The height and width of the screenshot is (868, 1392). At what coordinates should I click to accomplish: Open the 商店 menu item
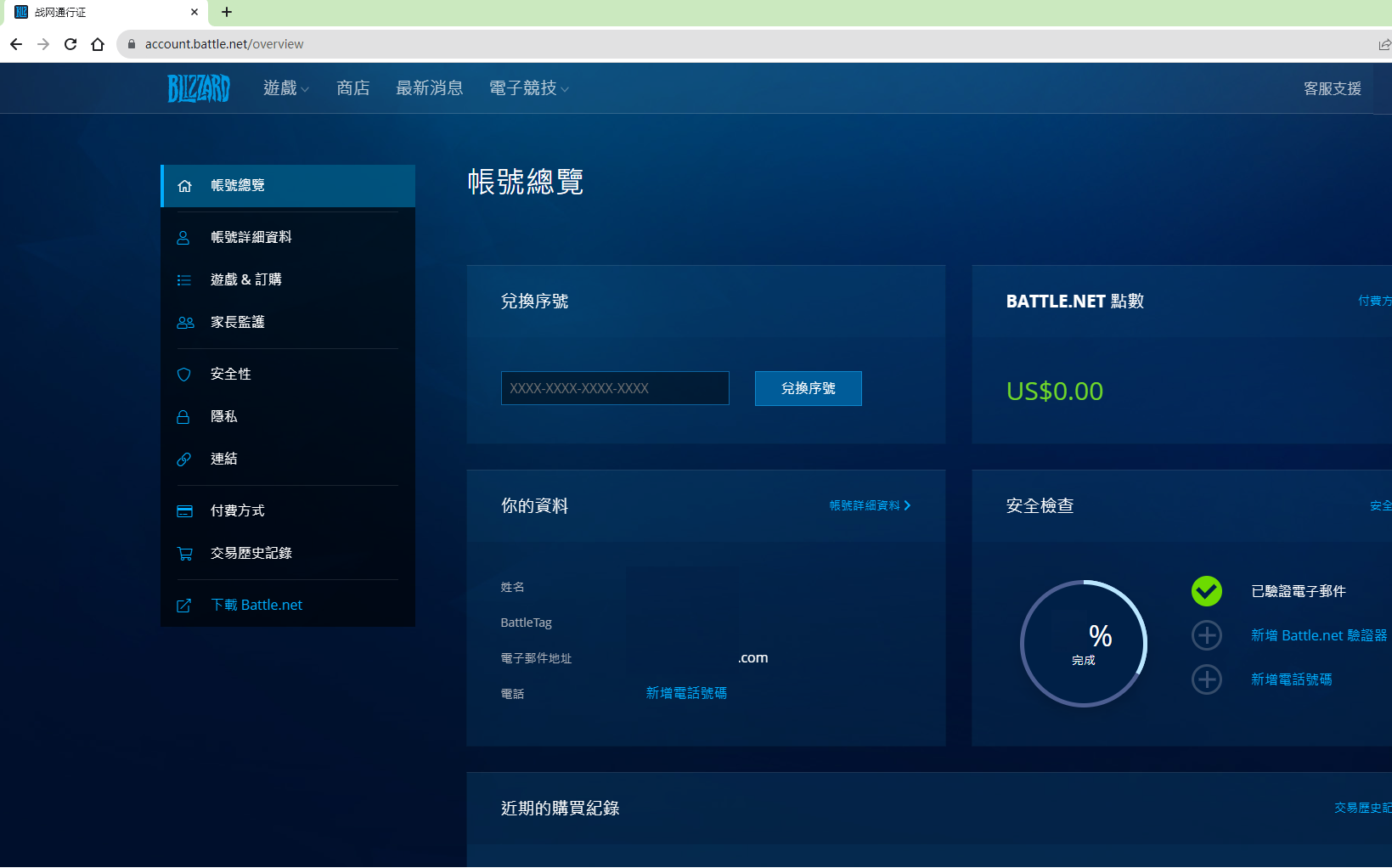[352, 88]
